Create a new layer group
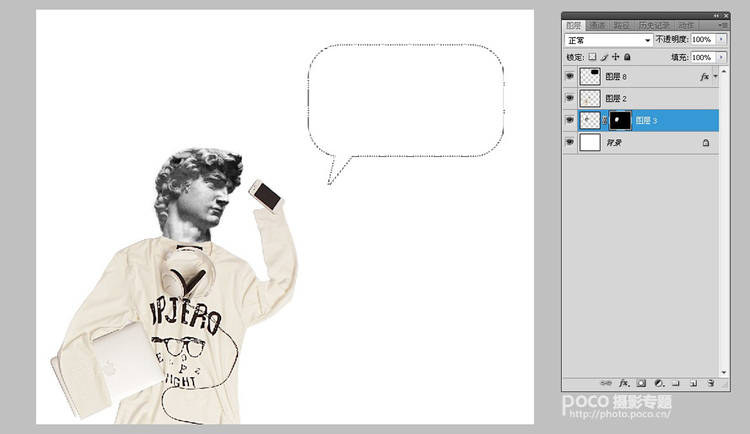The image size is (750, 434). (x=676, y=383)
